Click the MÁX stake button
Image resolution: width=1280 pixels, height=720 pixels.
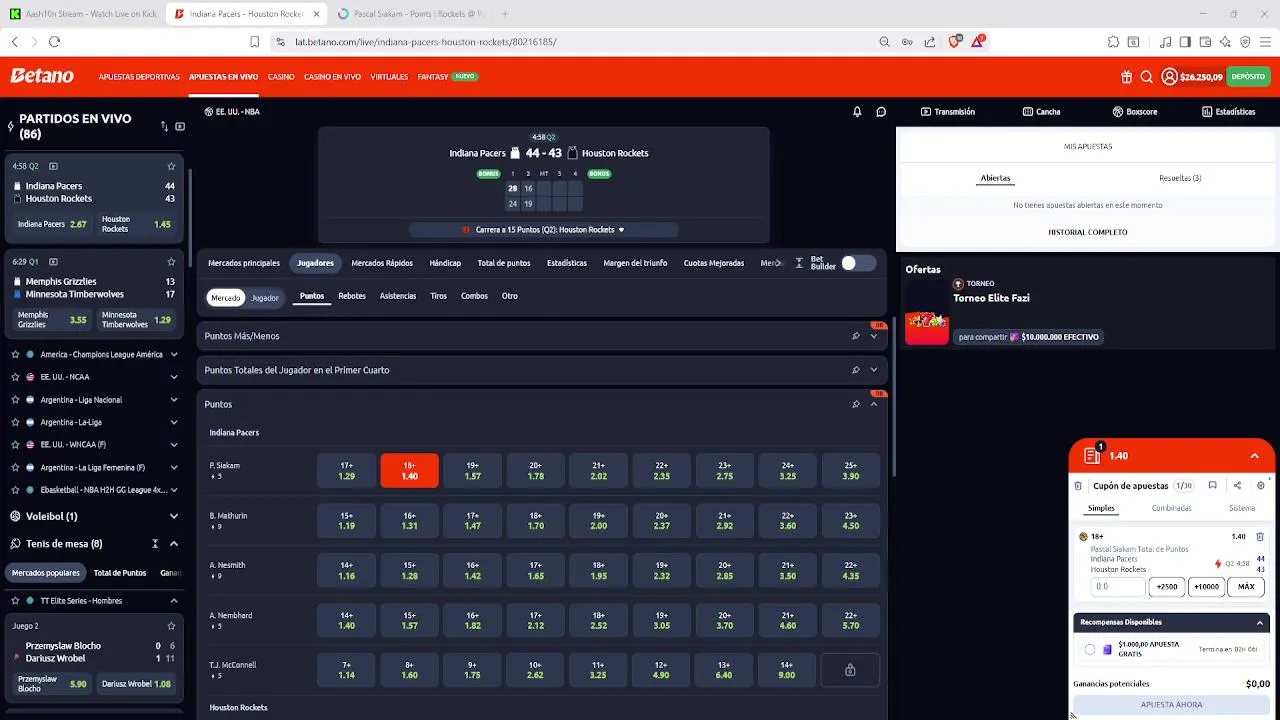pos(1246,587)
